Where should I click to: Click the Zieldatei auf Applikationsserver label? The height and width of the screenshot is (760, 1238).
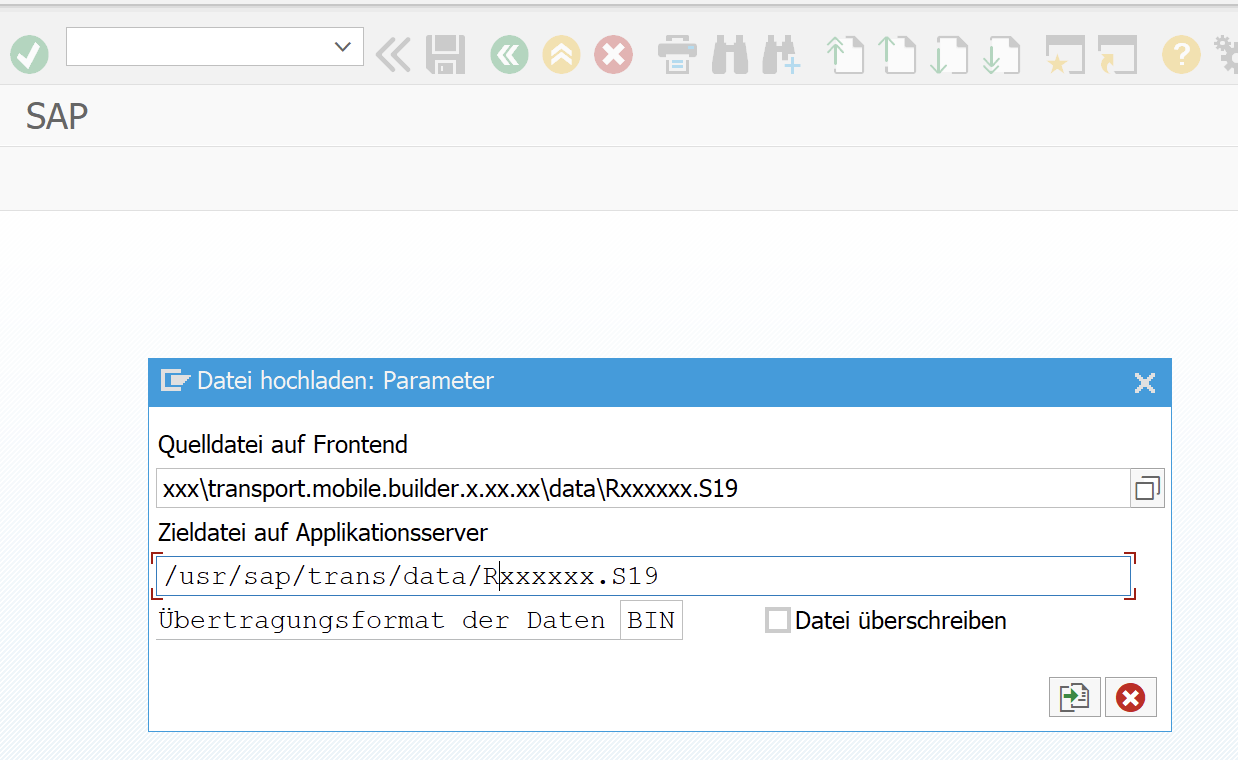323,532
